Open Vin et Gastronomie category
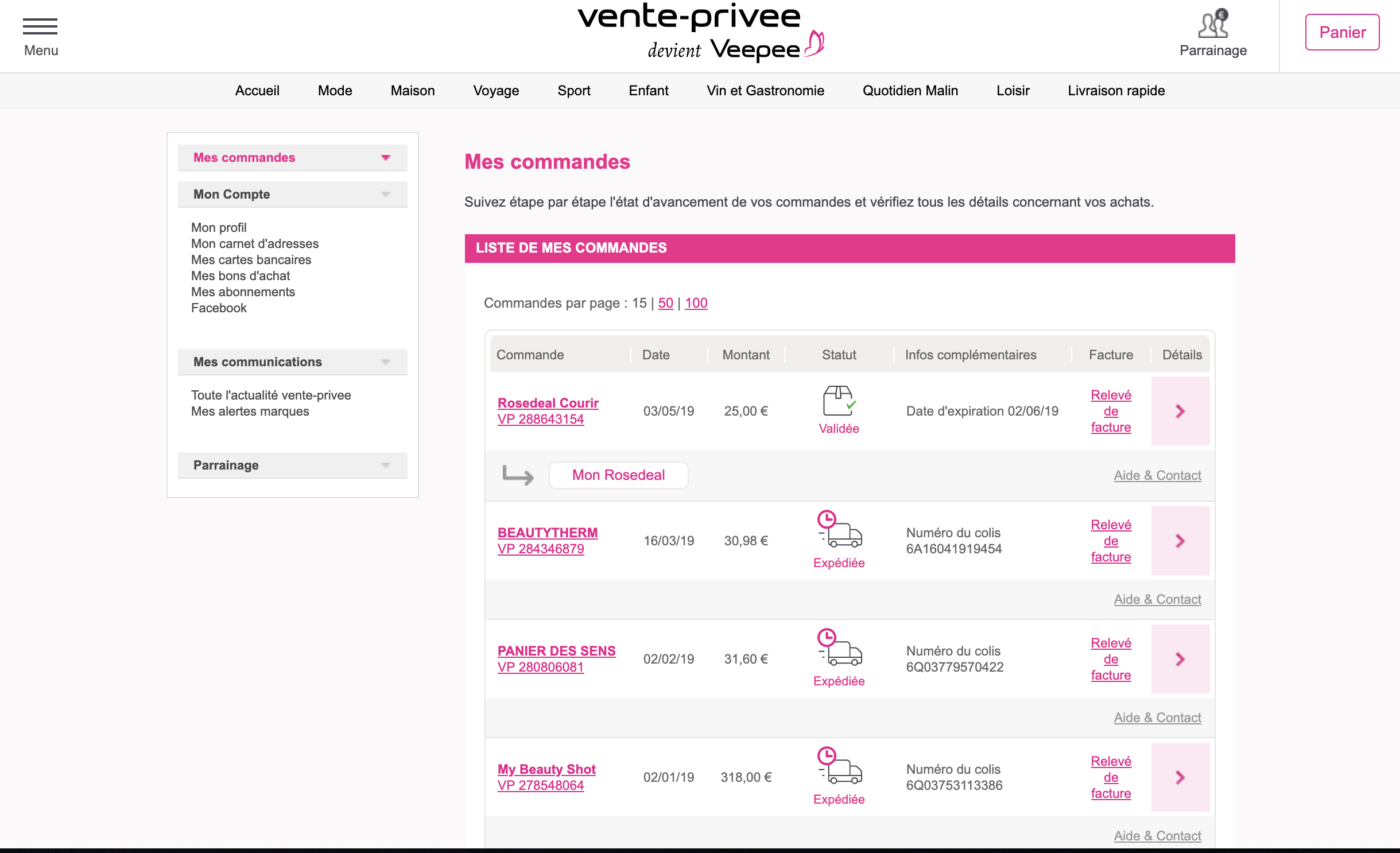The width and height of the screenshot is (1400, 853). coord(765,91)
